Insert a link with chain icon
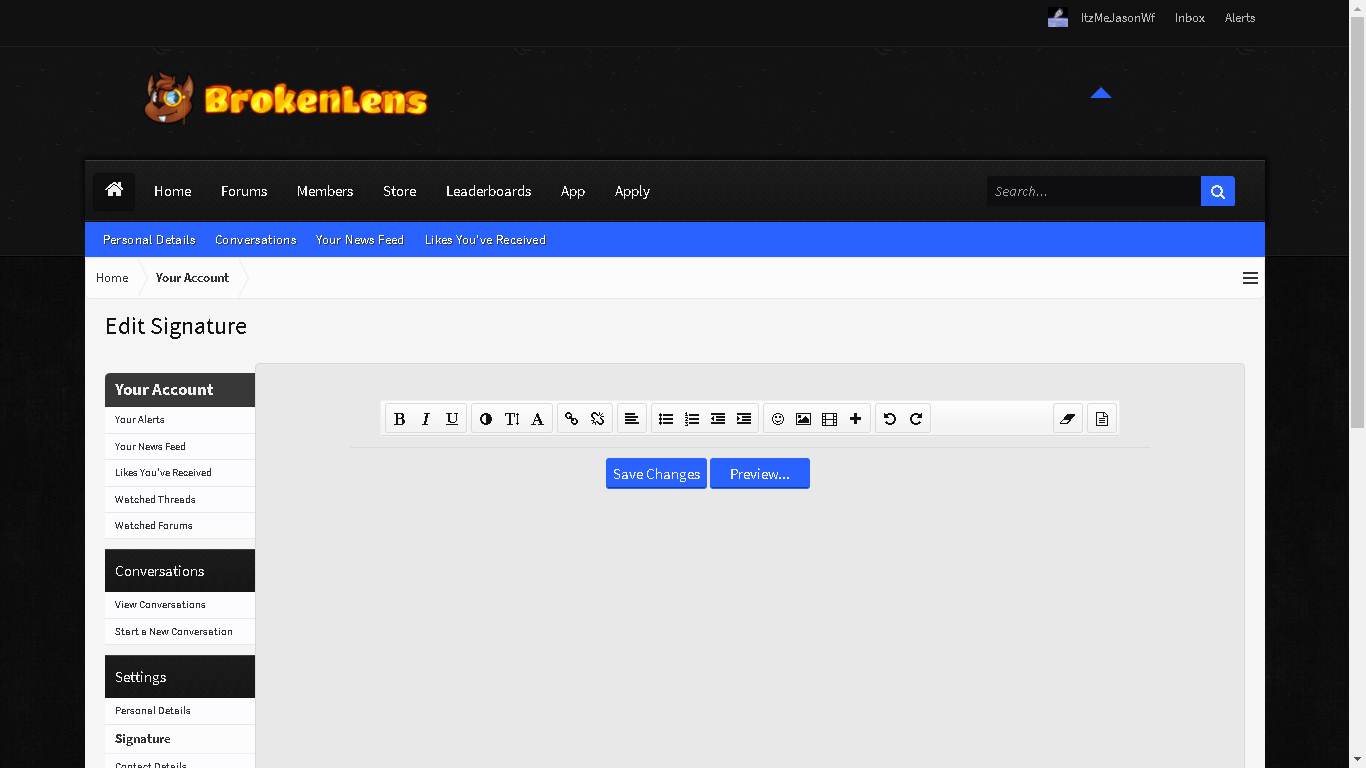 click(572, 419)
